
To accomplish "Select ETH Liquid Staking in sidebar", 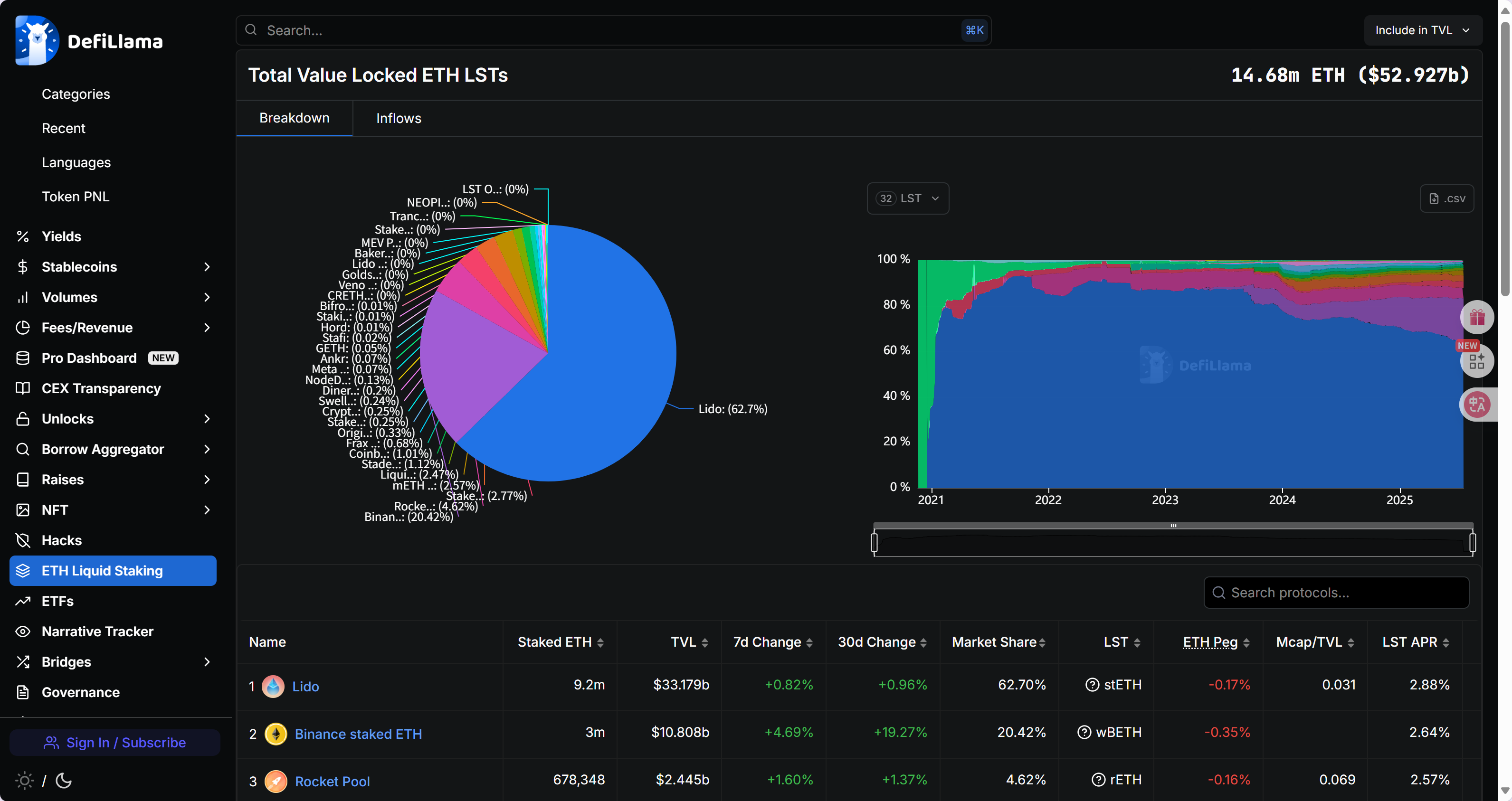I will 113,570.
